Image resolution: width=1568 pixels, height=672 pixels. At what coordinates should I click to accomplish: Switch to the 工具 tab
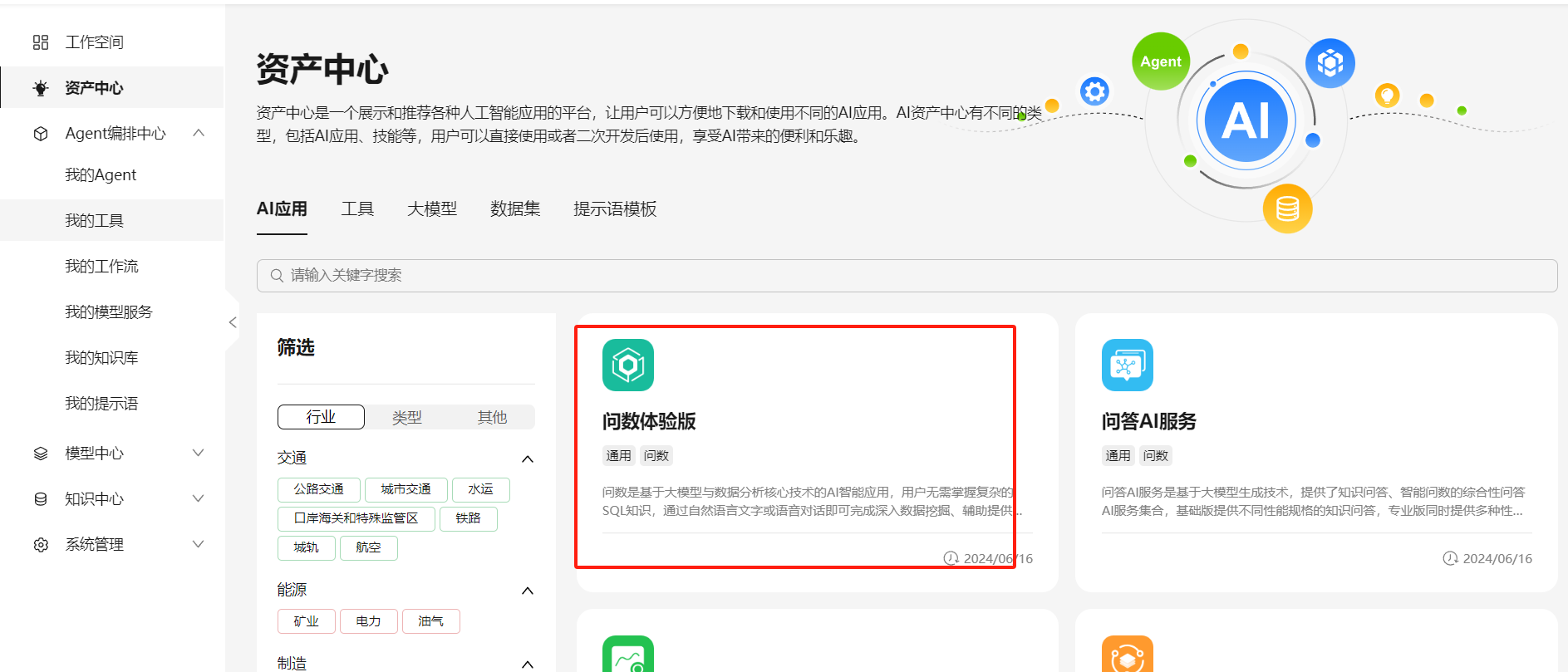click(357, 209)
